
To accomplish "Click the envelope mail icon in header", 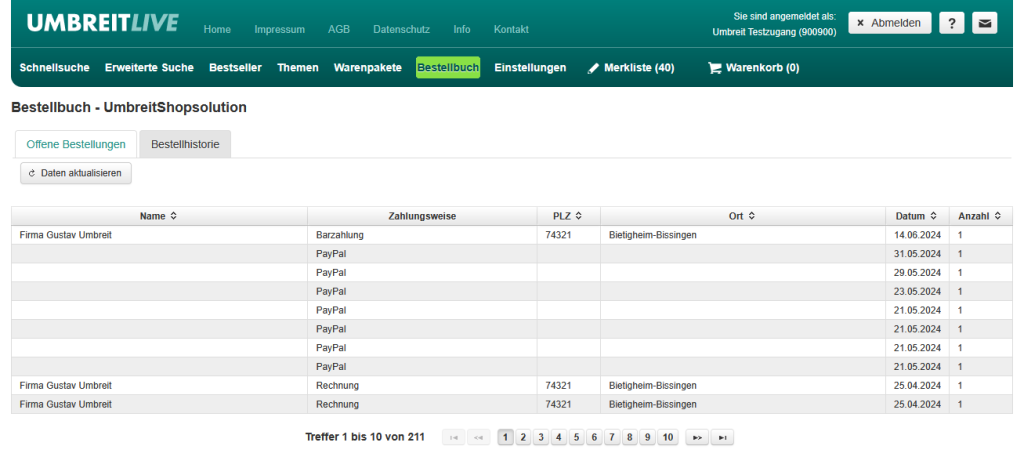I will (985, 24).
